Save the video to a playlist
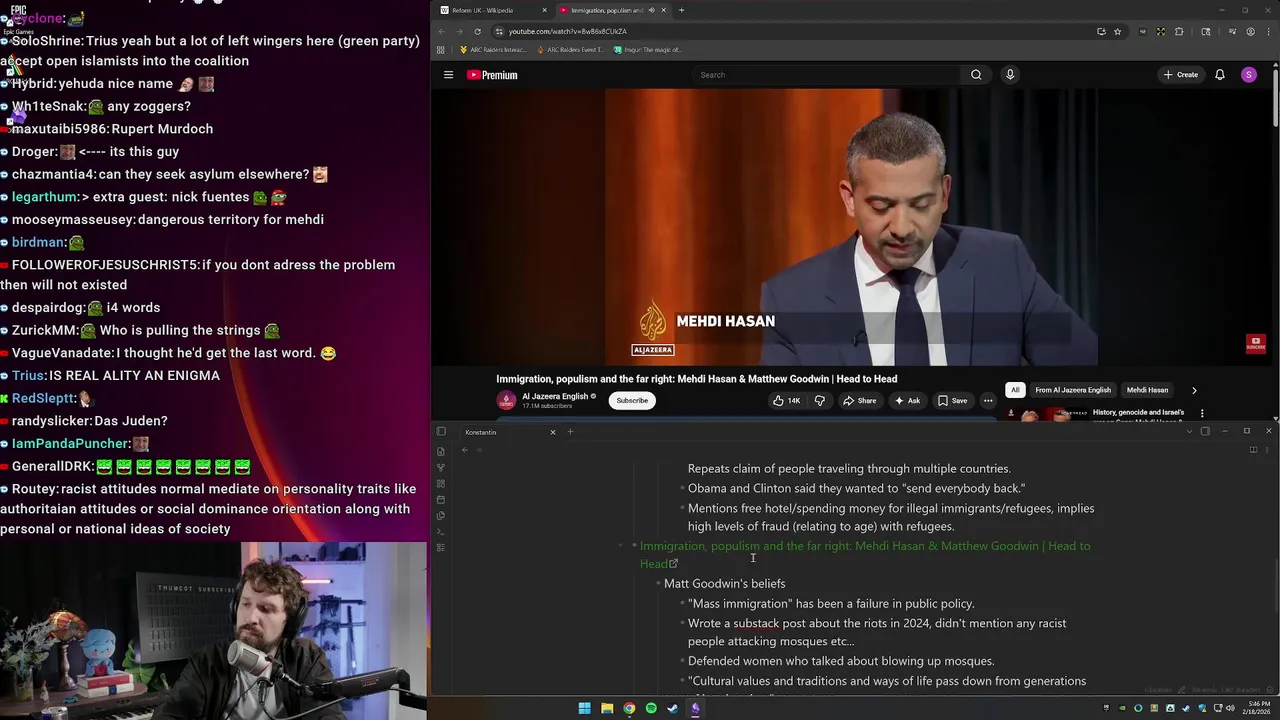Viewport: 1280px width, 720px height. (x=952, y=401)
